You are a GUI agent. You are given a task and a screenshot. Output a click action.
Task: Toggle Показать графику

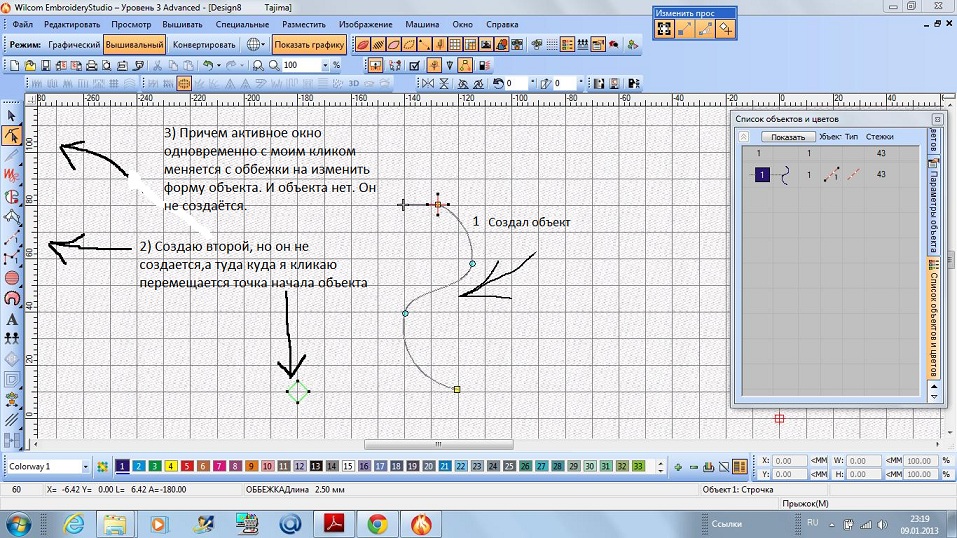click(309, 45)
